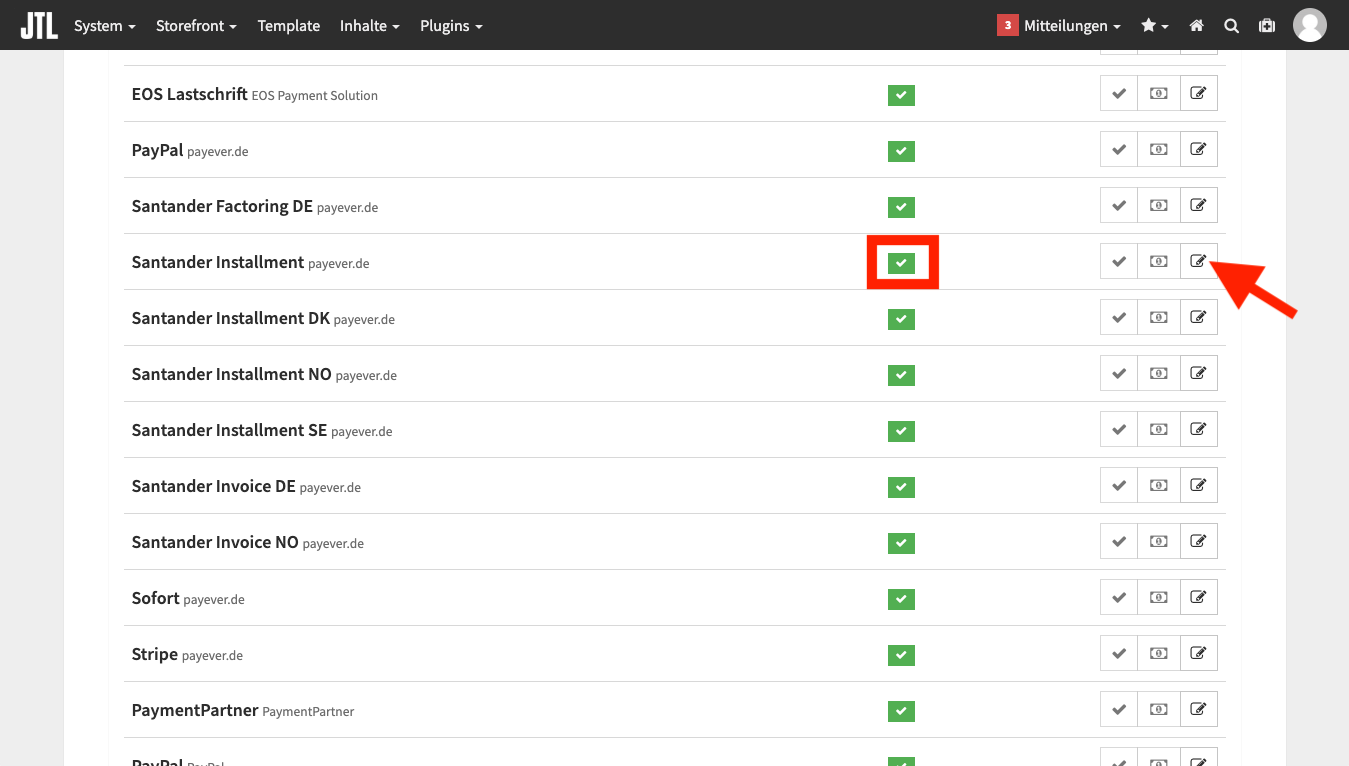Open money icon for Santander Installment SE
The image size is (1349, 766).
click(1158, 429)
